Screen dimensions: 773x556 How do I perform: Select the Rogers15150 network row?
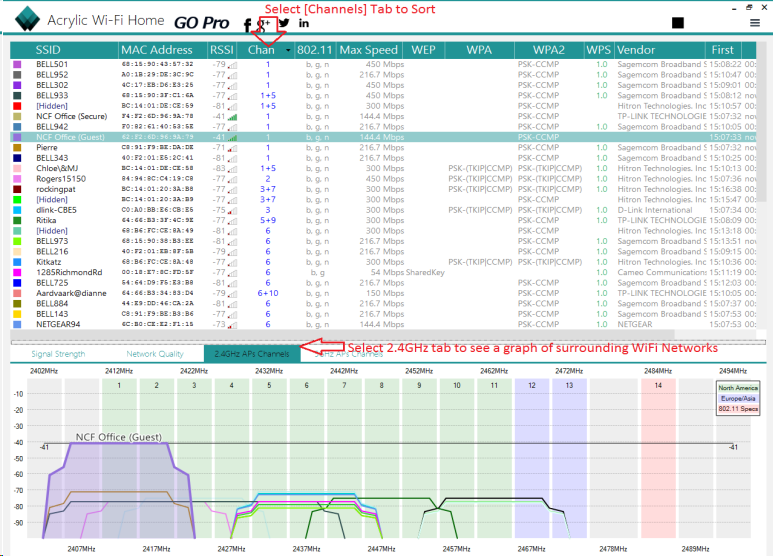[x=383, y=179]
